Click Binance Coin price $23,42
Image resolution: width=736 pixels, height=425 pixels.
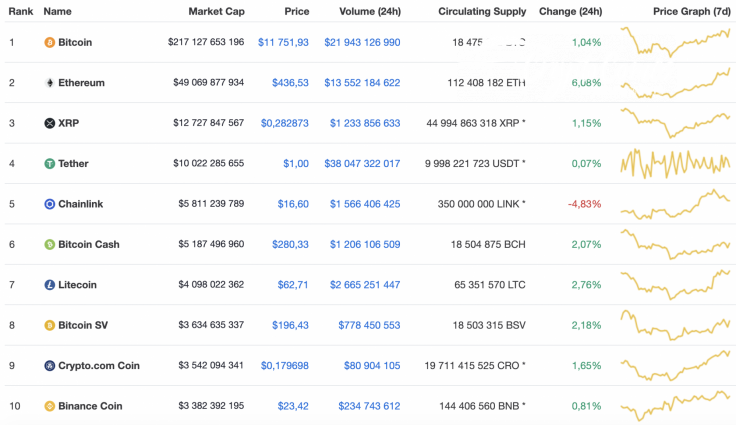[293, 406]
